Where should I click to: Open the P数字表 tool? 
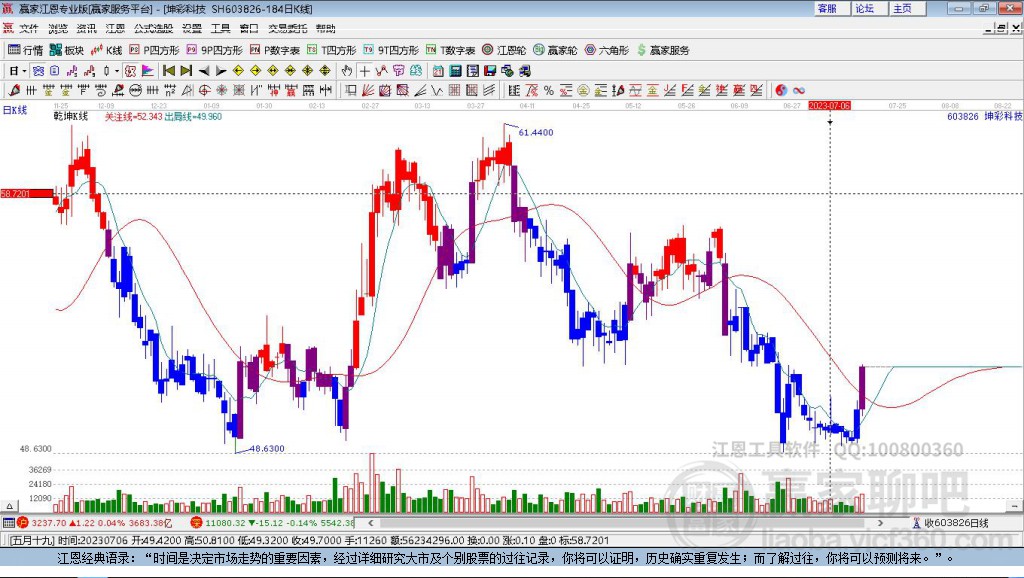[274, 50]
